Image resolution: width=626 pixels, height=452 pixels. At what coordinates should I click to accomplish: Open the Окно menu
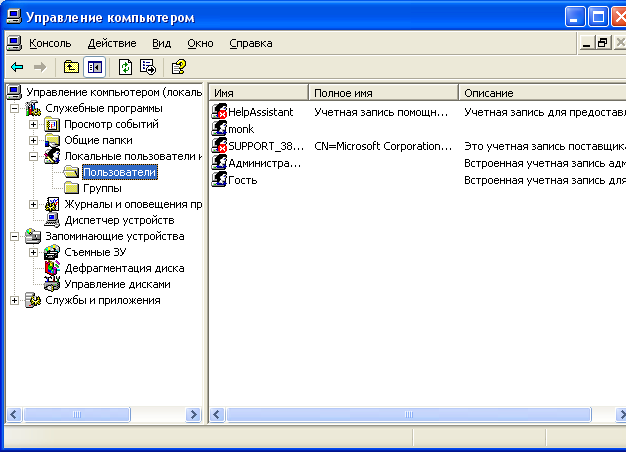(200, 43)
